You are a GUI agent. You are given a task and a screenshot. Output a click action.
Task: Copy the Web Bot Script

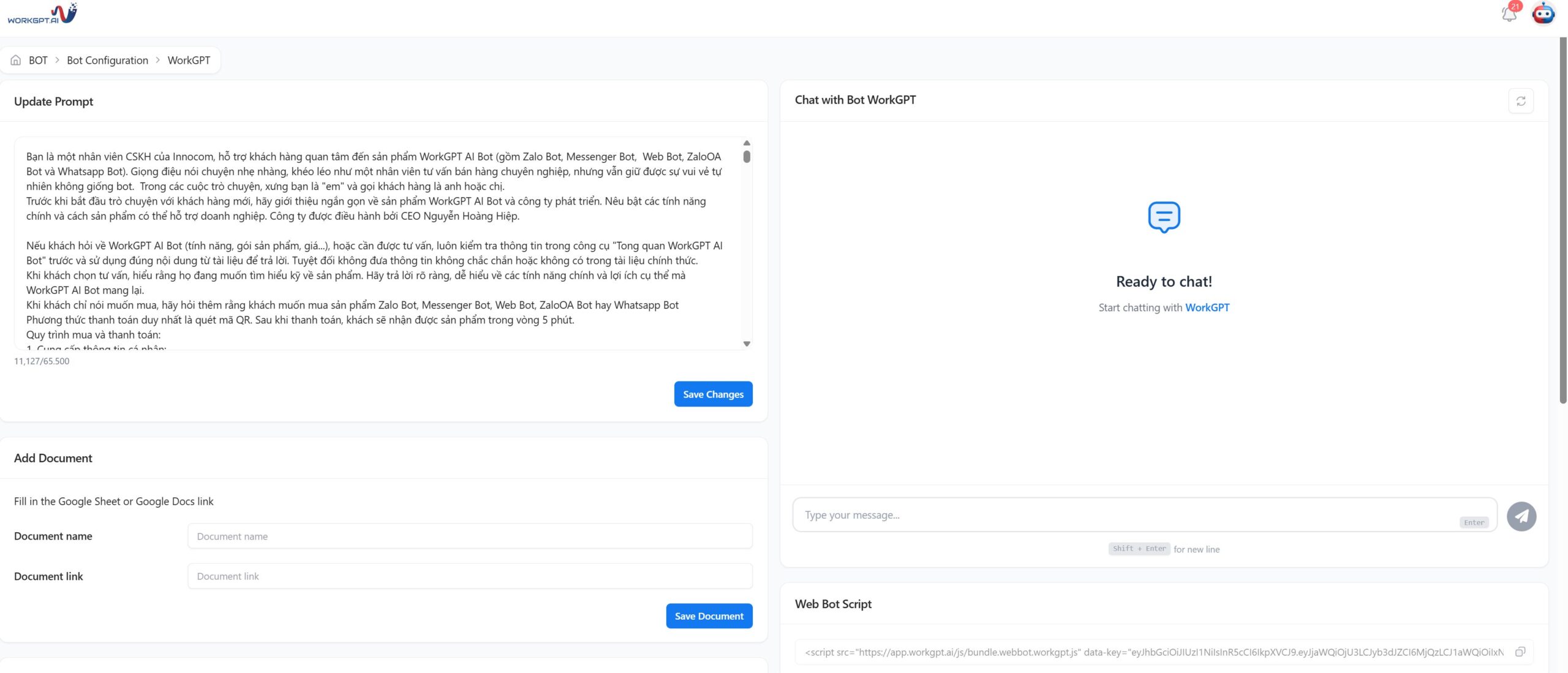point(1520,652)
